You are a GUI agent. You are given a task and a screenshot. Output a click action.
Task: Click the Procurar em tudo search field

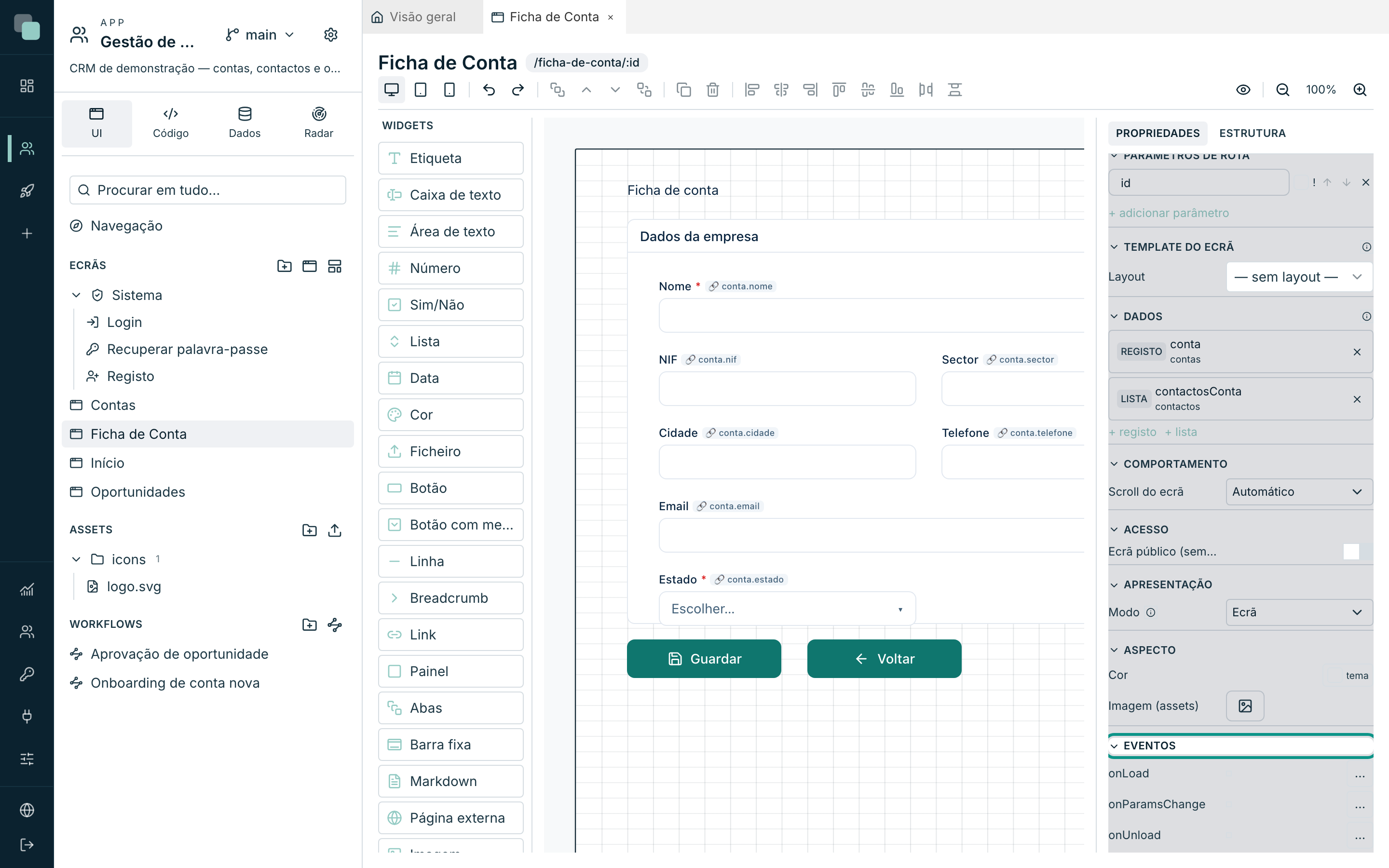[x=208, y=190]
